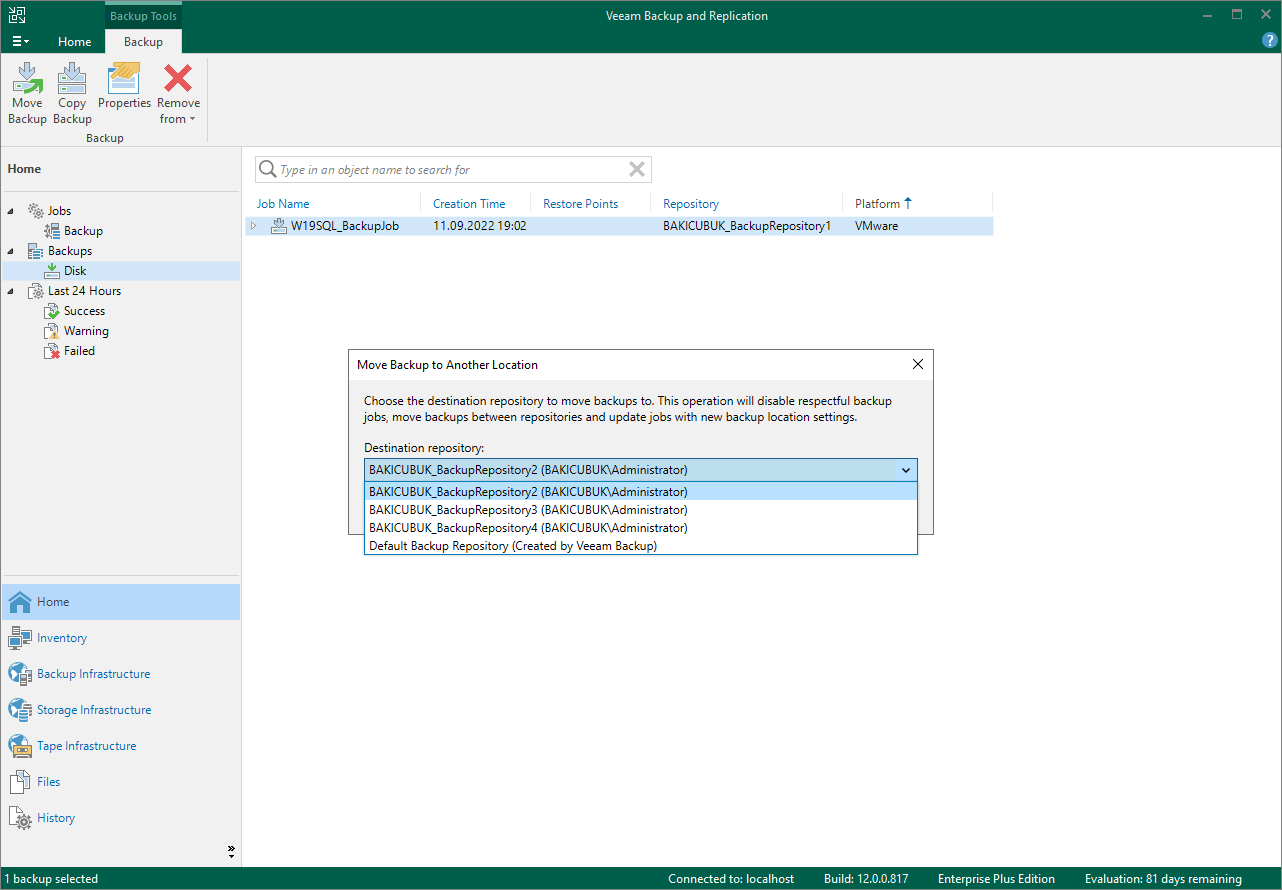Select the Jobs tree item
Viewport: 1282px width, 890px height.
pyautogui.click(x=59, y=211)
